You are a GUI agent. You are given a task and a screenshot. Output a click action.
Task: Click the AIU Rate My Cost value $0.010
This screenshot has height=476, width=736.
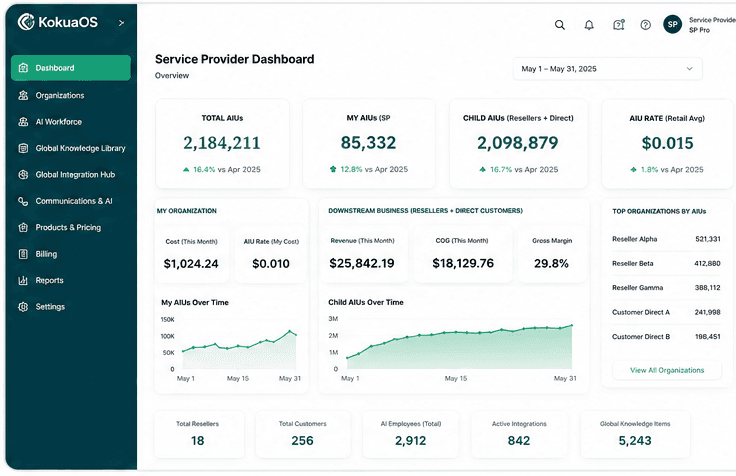271,264
